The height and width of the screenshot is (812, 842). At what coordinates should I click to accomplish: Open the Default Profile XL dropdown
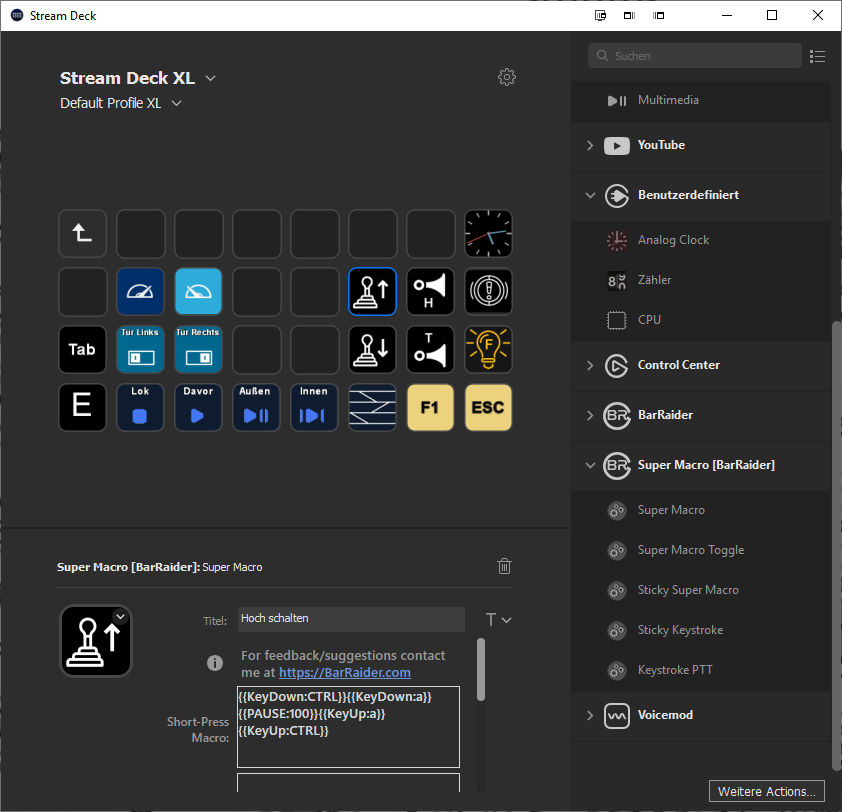(x=176, y=103)
